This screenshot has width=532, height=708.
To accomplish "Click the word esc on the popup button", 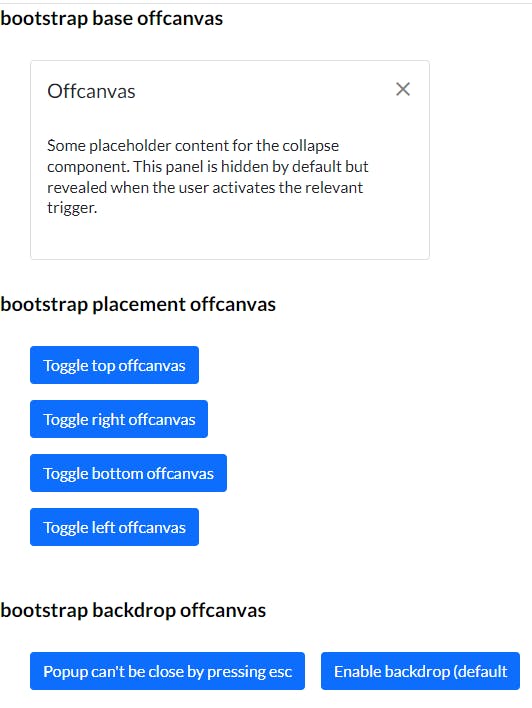I will [280, 672].
